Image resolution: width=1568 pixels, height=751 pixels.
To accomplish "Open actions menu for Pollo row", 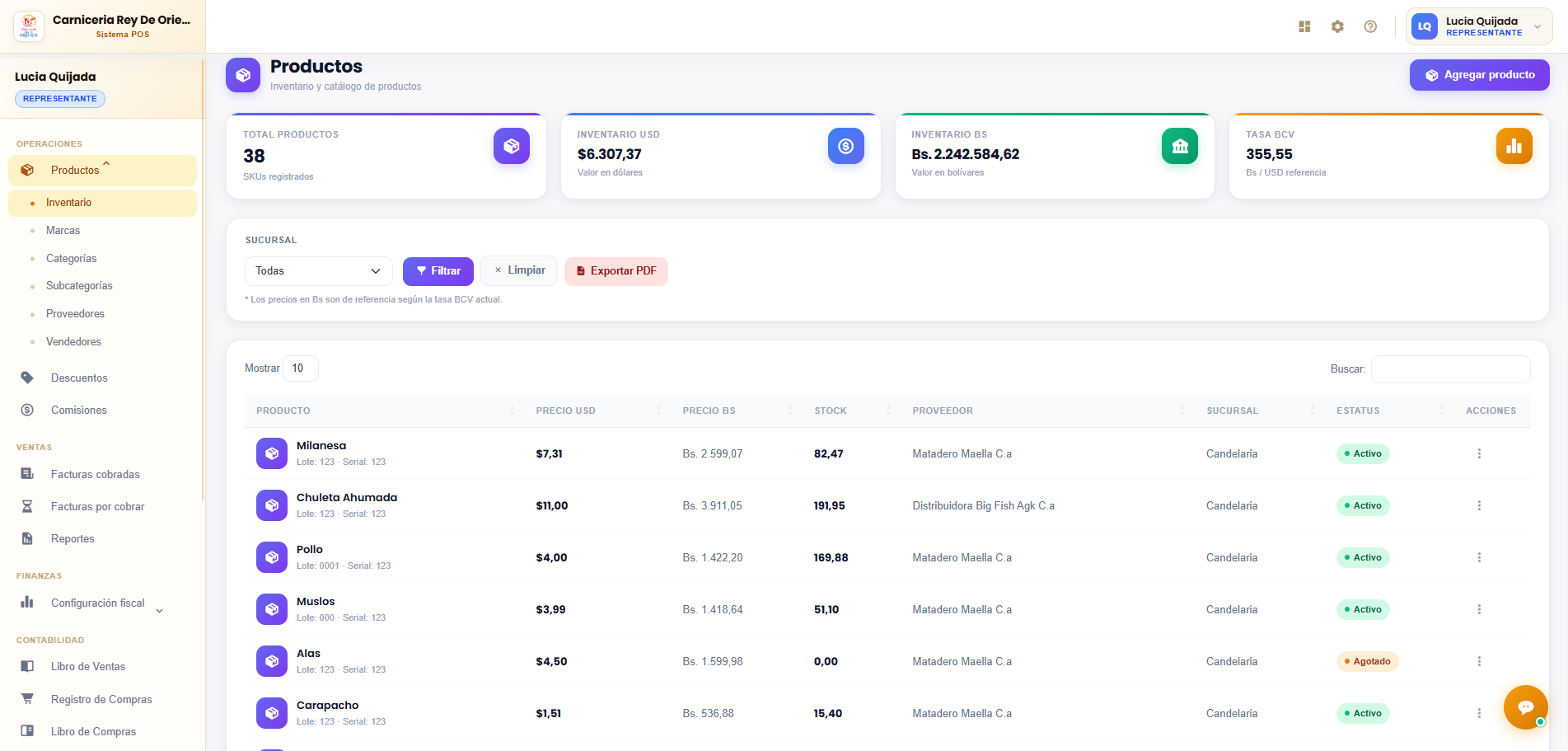I will pyautogui.click(x=1479, y=557).
